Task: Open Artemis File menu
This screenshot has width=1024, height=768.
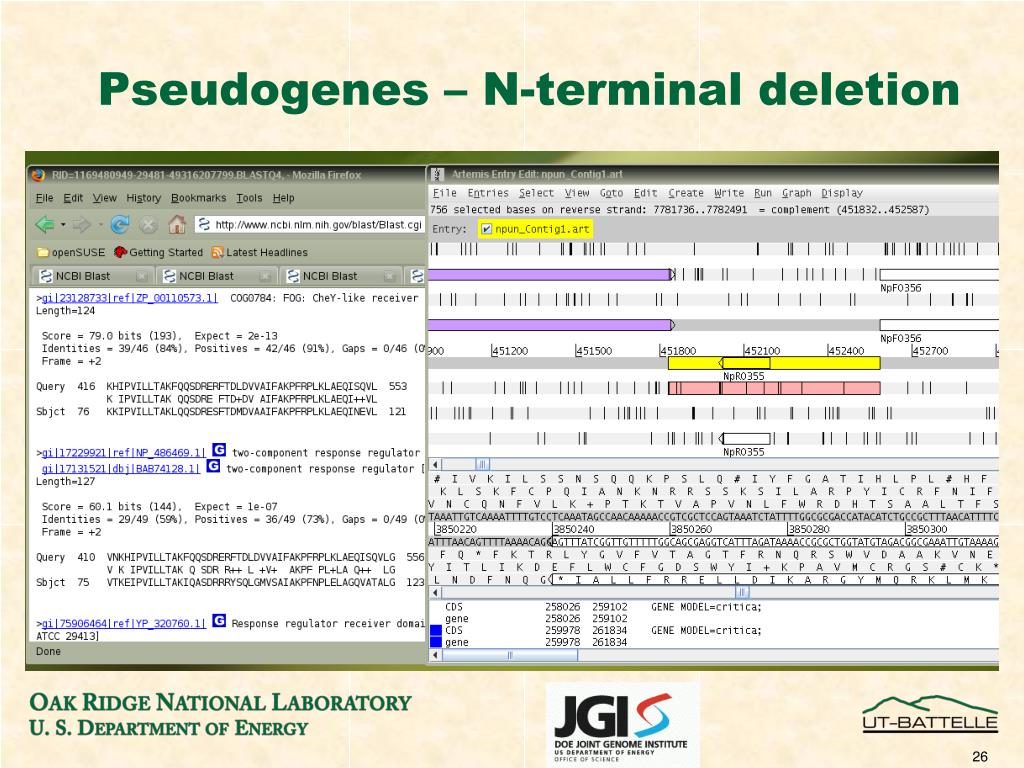Action: (x=445, y=193)
